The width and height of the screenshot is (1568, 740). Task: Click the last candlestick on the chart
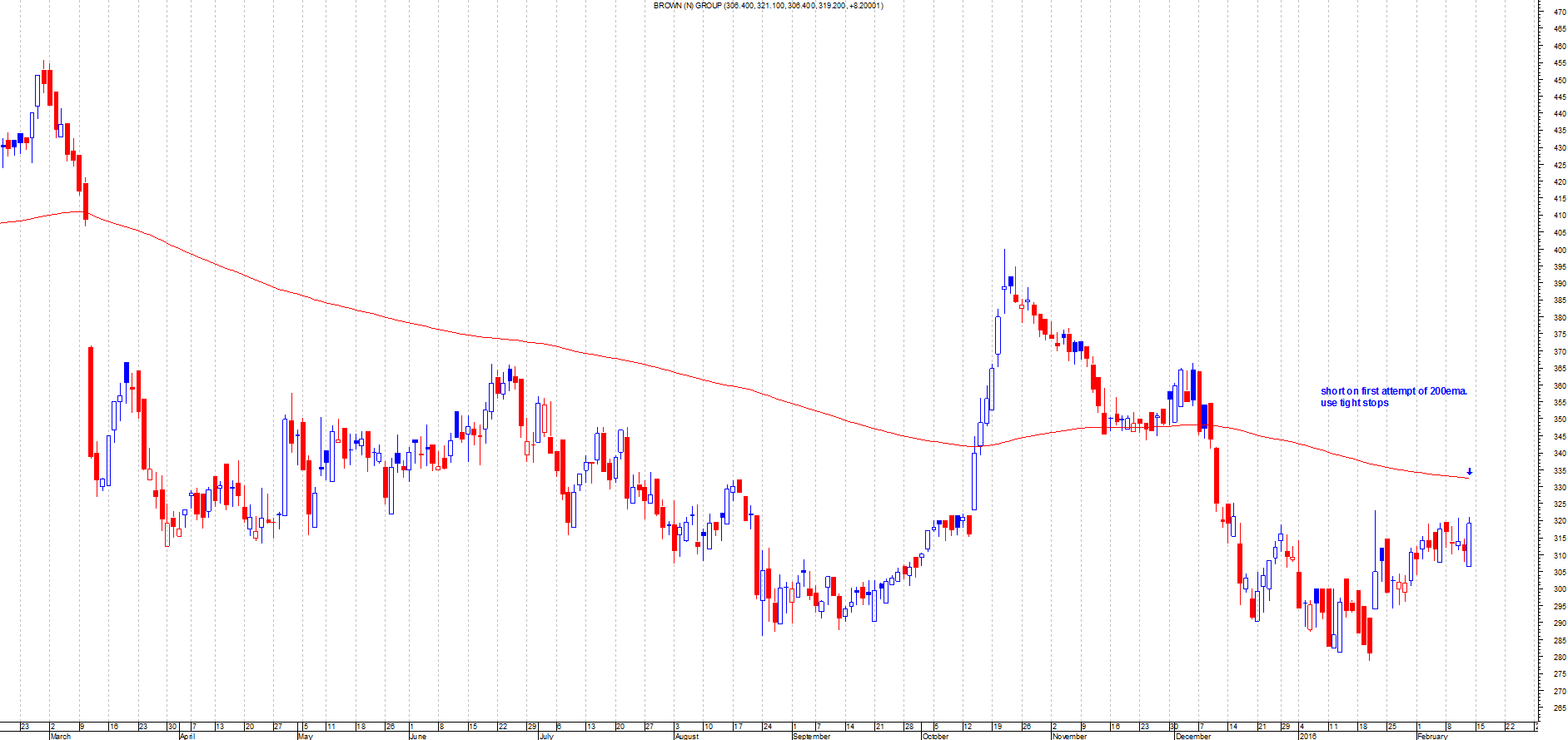coord(1469,544)
